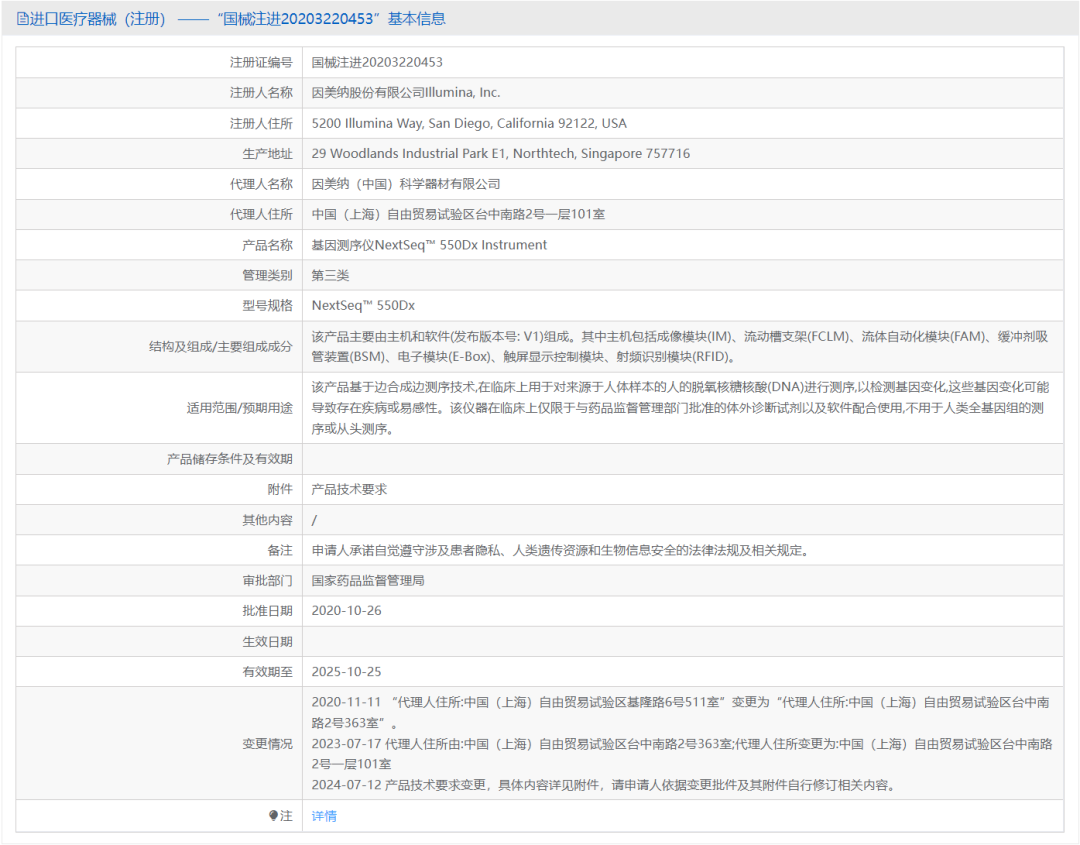
Task: Click the 注册人名称 label
Action: click(x=261, y=93)
